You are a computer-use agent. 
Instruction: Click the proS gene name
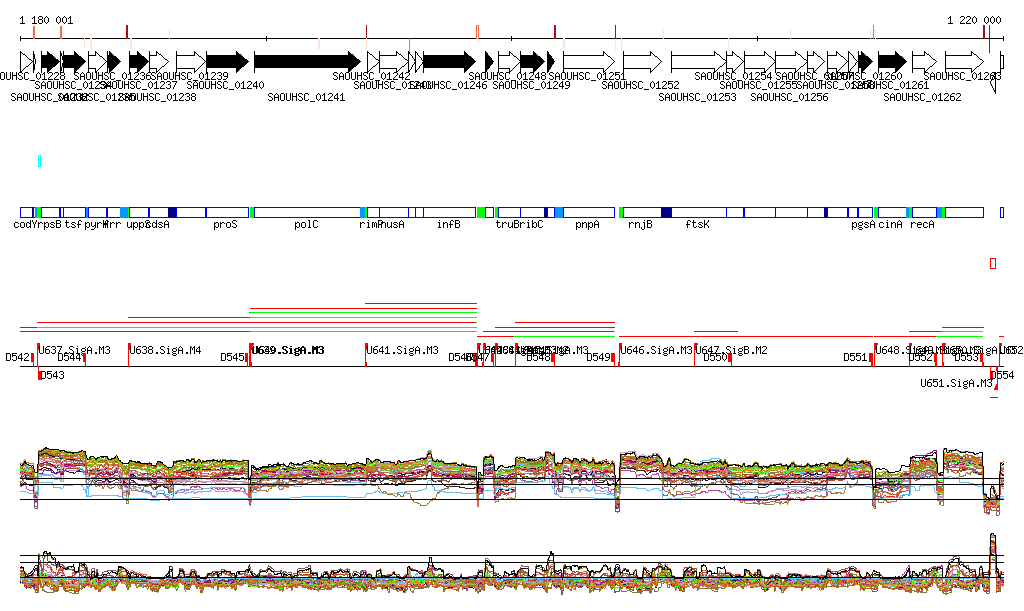(225, 225)
